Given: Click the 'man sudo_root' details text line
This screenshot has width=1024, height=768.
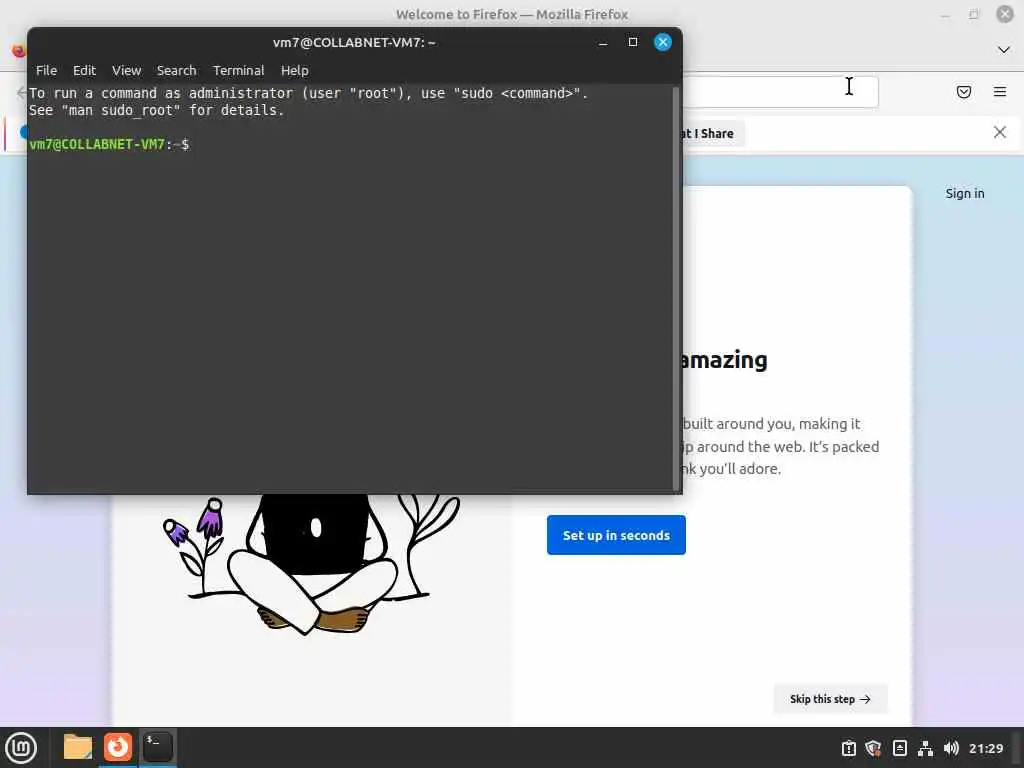Looking at the screenshot, I should pos(156,110).
